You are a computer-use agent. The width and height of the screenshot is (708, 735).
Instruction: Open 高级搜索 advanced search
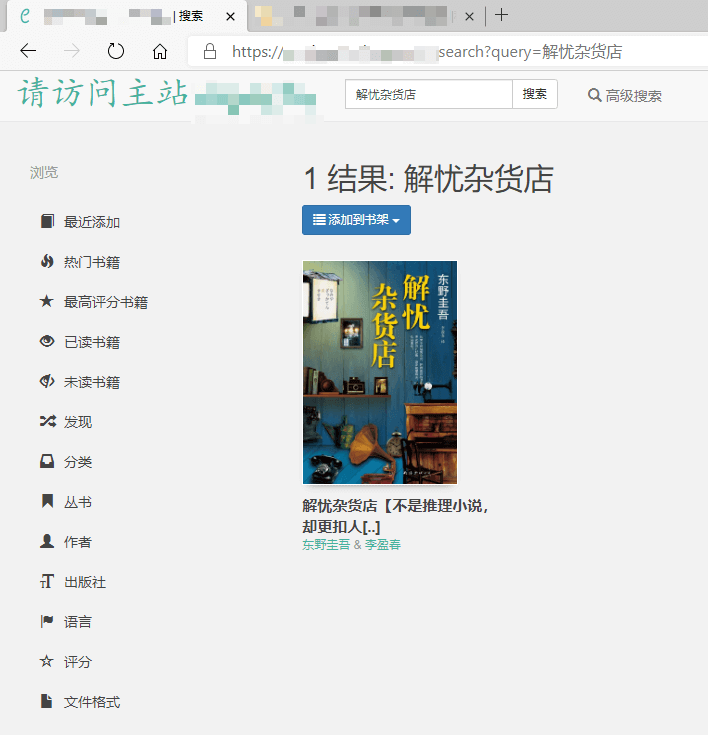625,96
